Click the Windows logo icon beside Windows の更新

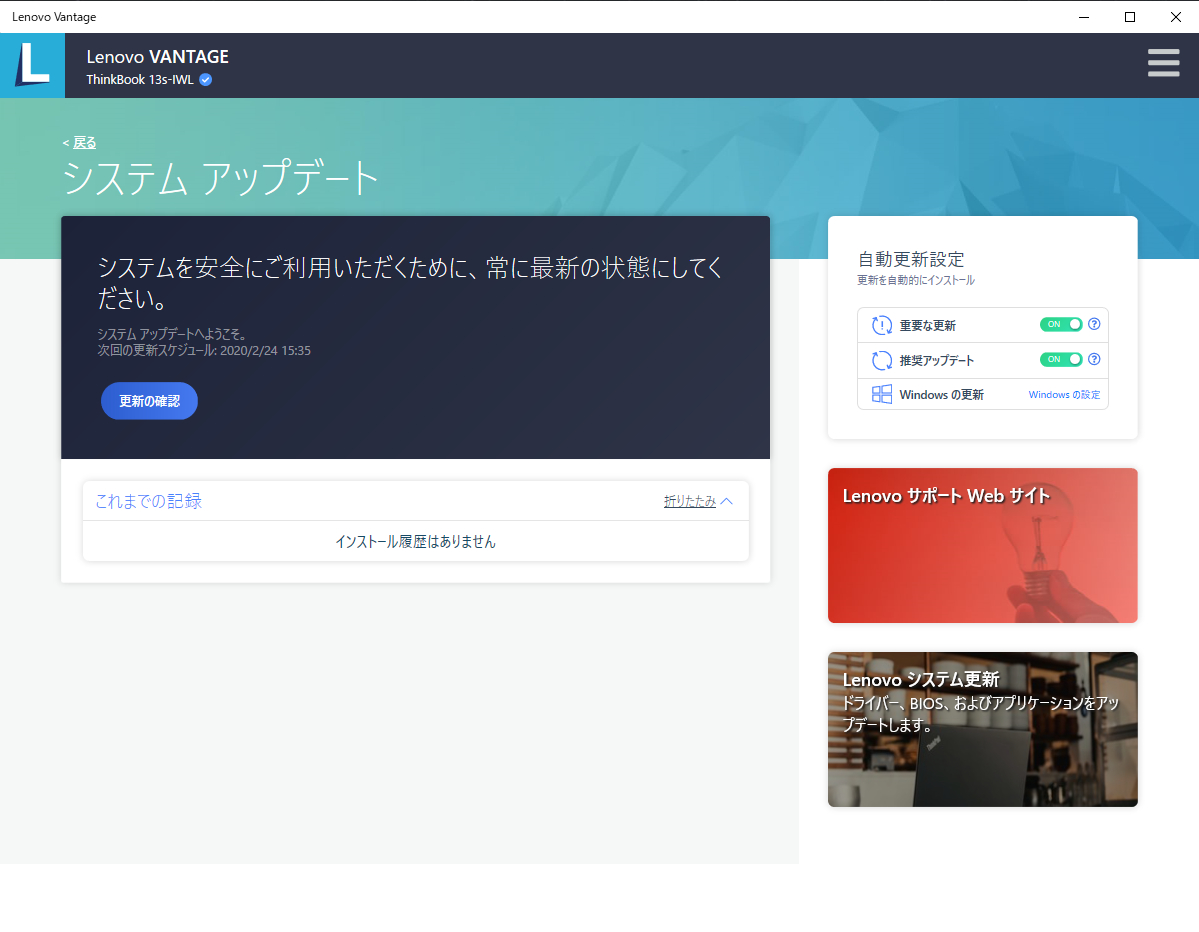click(882, 395)
